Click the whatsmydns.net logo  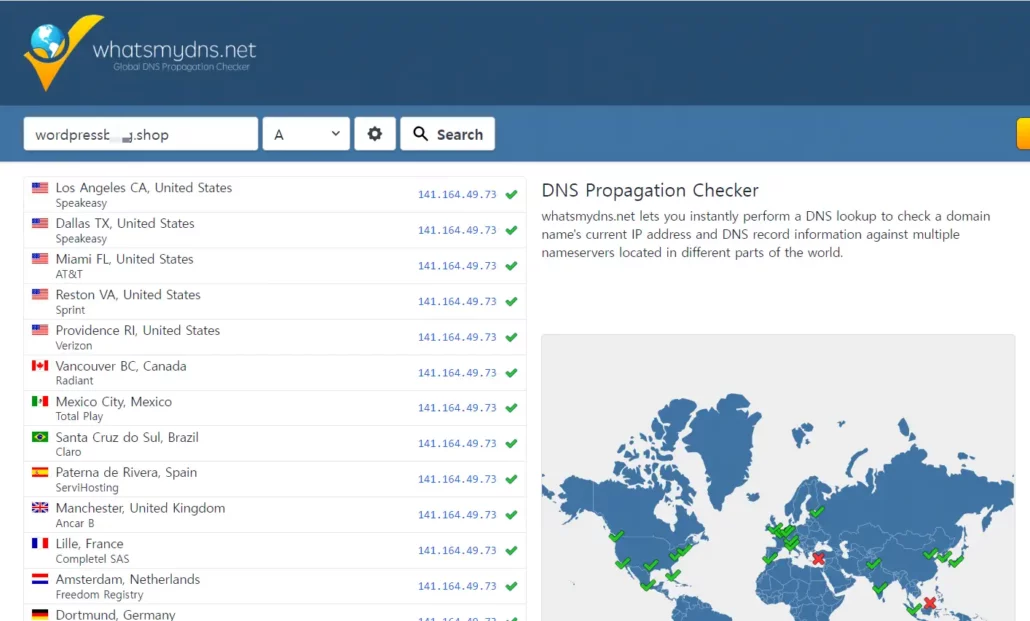139,53
